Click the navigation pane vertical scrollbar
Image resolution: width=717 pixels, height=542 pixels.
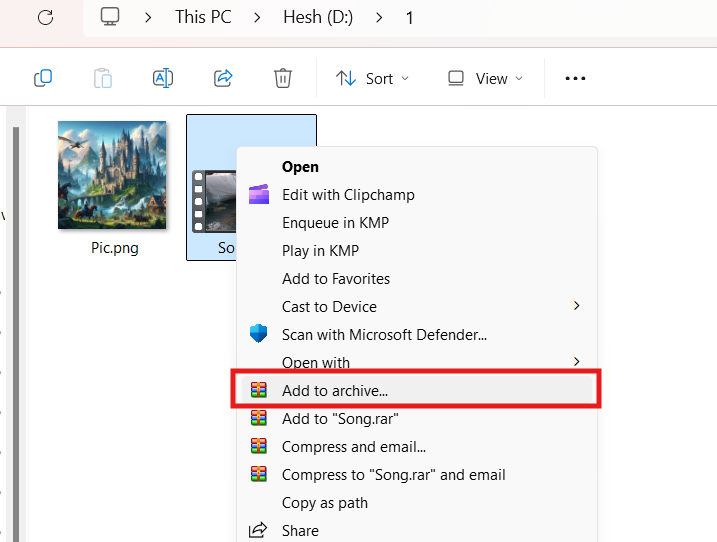click(x=16, y=334)
